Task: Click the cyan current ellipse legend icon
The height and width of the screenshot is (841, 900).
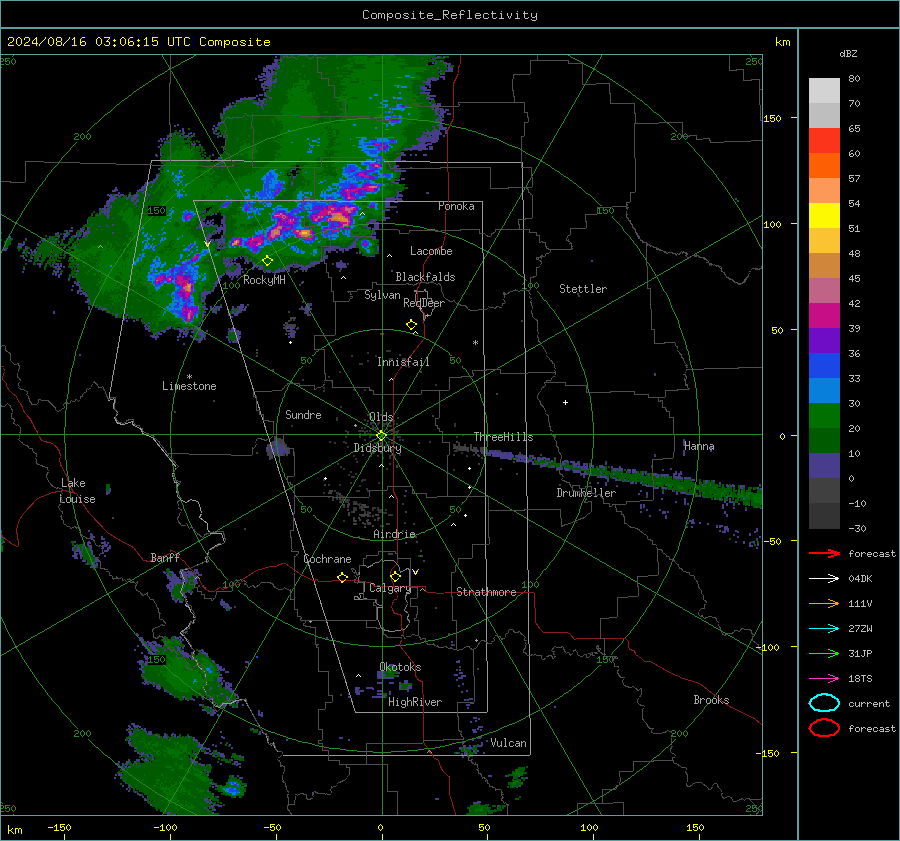Action: (x=824, y=703)
